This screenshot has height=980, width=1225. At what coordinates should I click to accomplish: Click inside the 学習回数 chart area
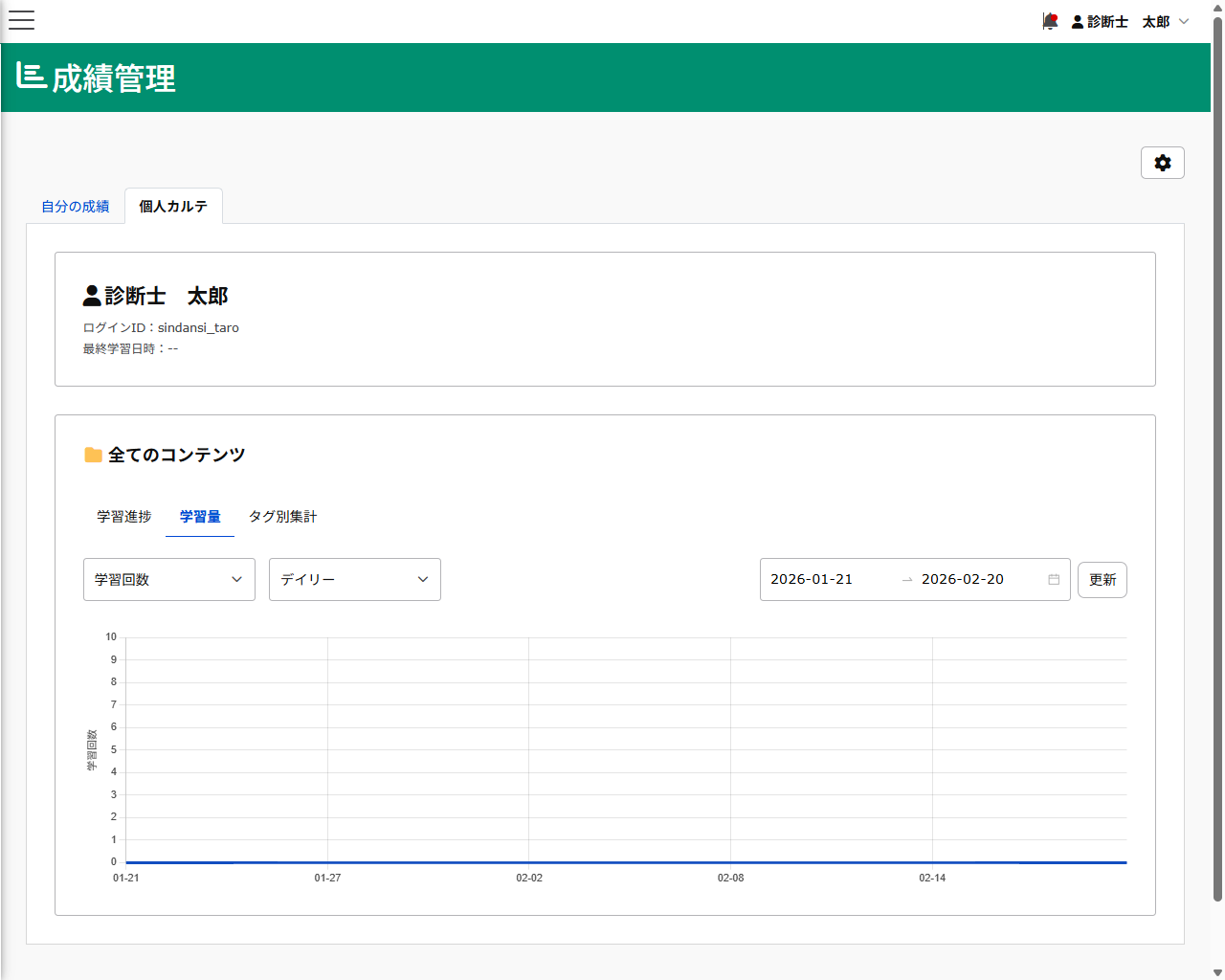[622, 746]
